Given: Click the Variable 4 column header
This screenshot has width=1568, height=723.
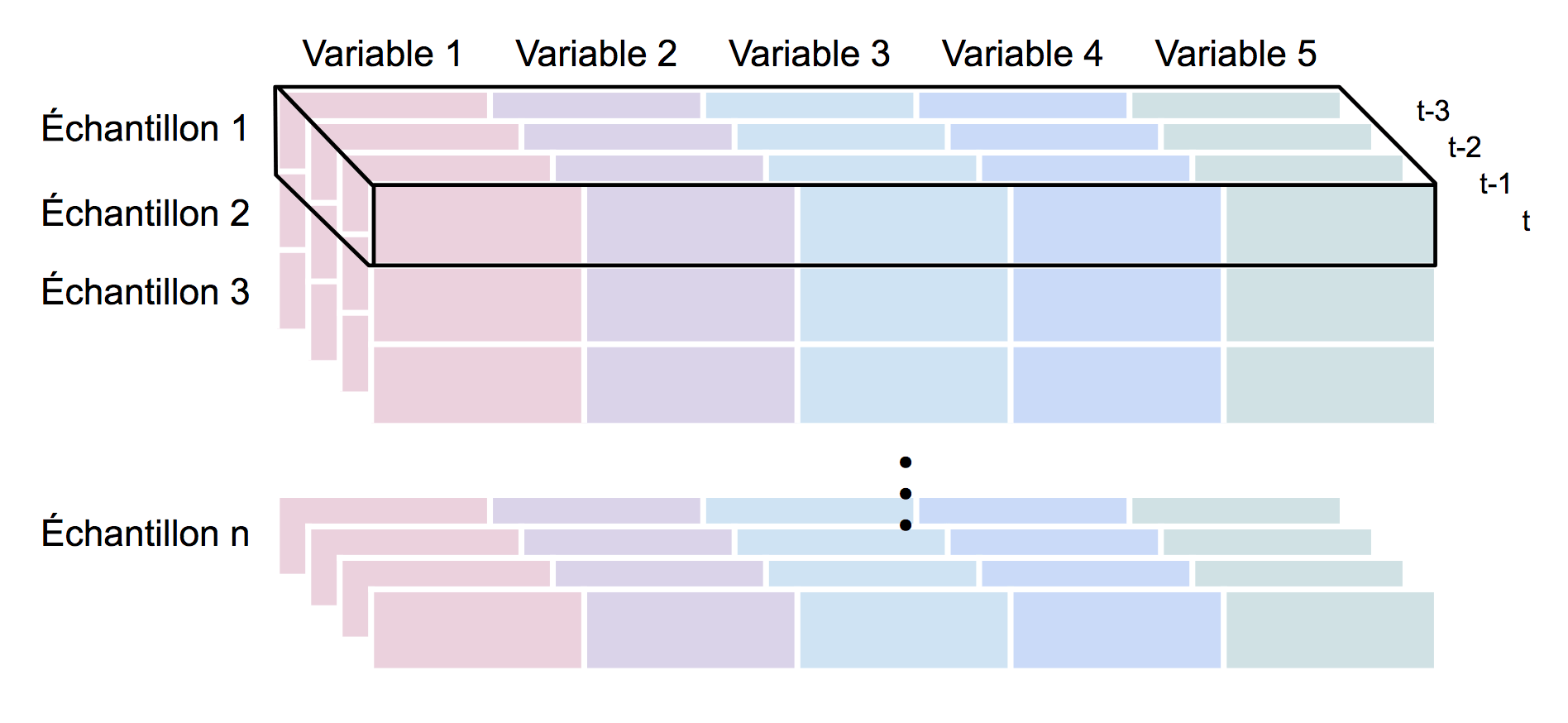Looking at the screenshot, I should coord(1022,55).
